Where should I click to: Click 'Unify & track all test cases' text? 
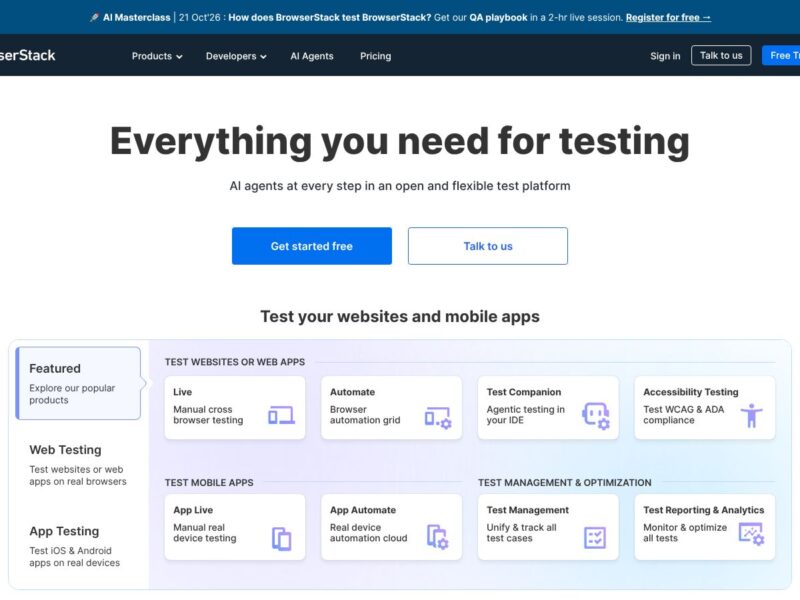[521, 533]
